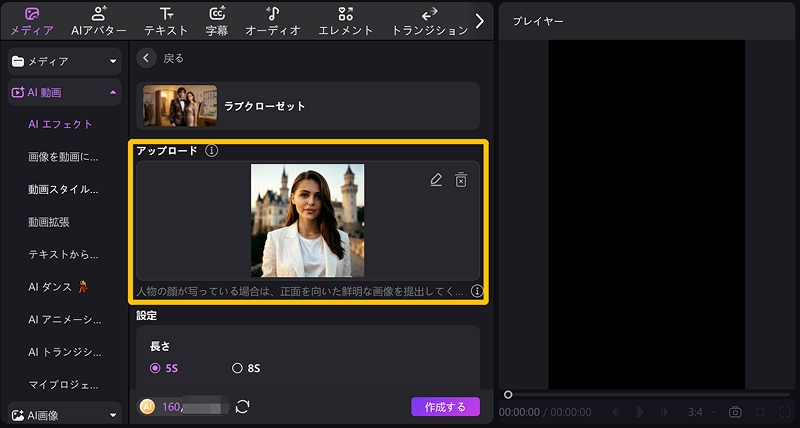
Task: Click the AI credits coin icon
Action: 147,407
